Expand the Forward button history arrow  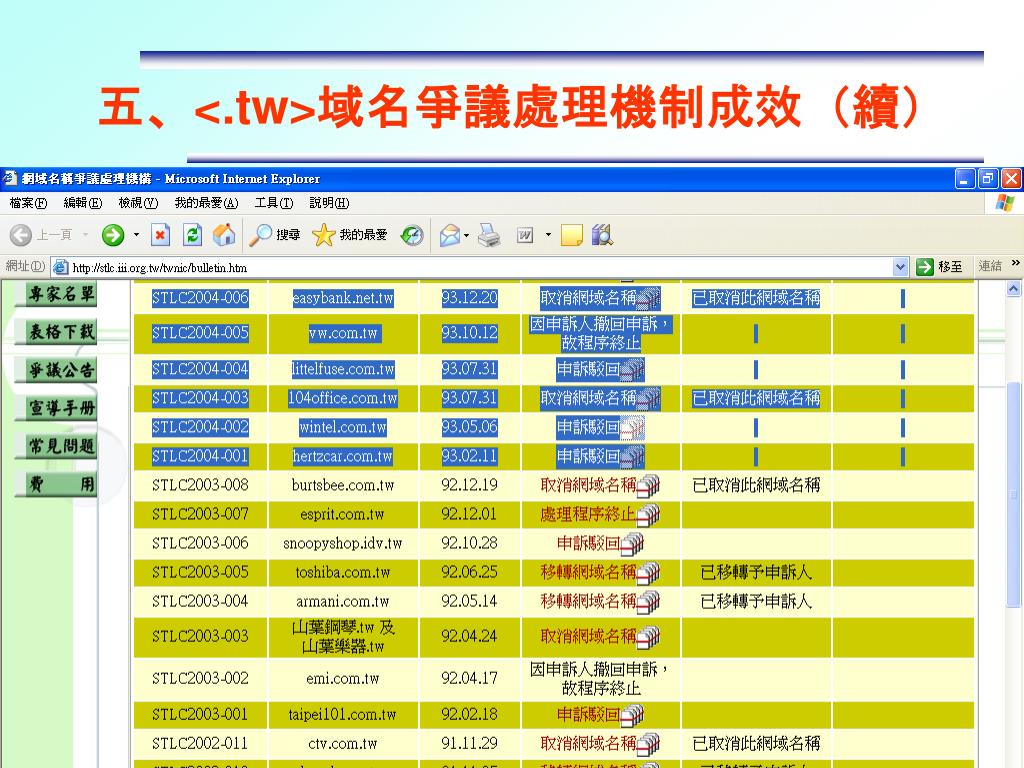pos(136,234)
